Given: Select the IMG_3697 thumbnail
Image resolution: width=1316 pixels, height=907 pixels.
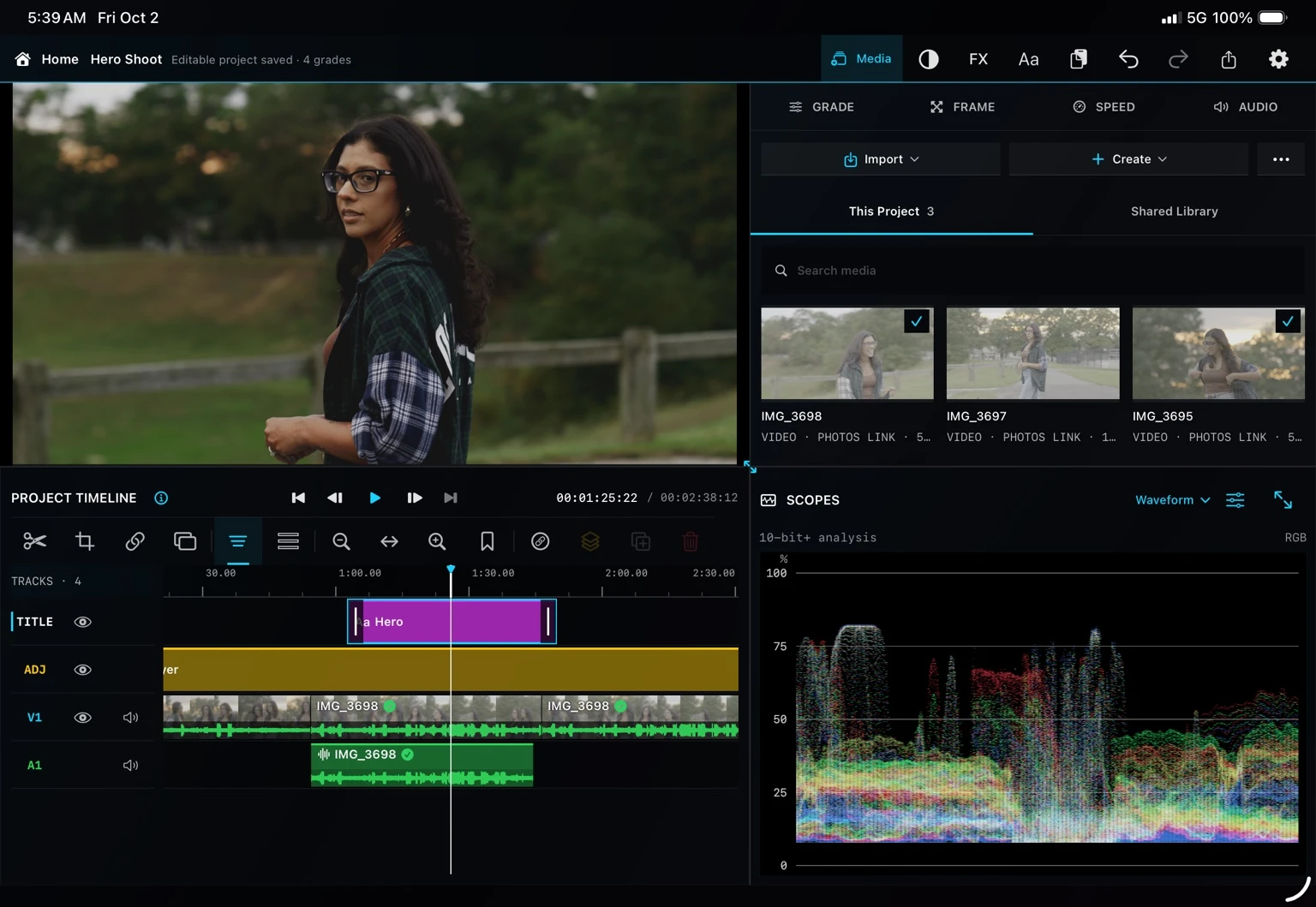Looking at the screenshot, I should point(1032,354).
